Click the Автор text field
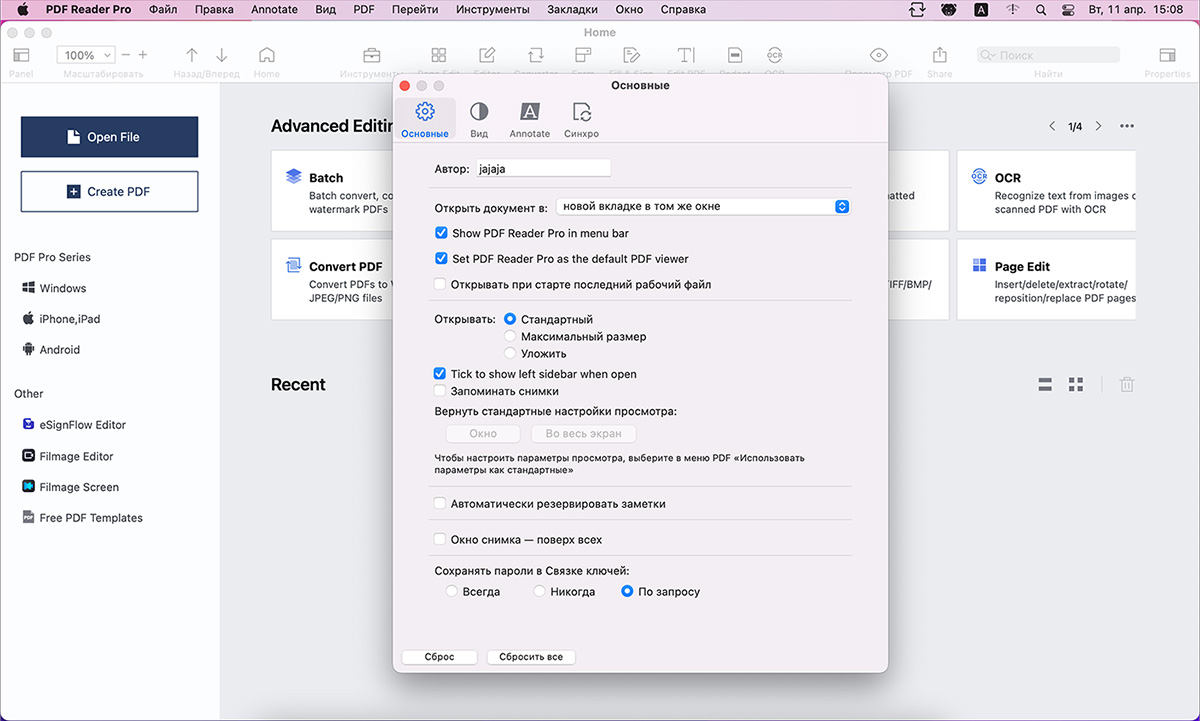Image resolution: width=1200 pixels, height=721 pixels. [x=542, y=169]
